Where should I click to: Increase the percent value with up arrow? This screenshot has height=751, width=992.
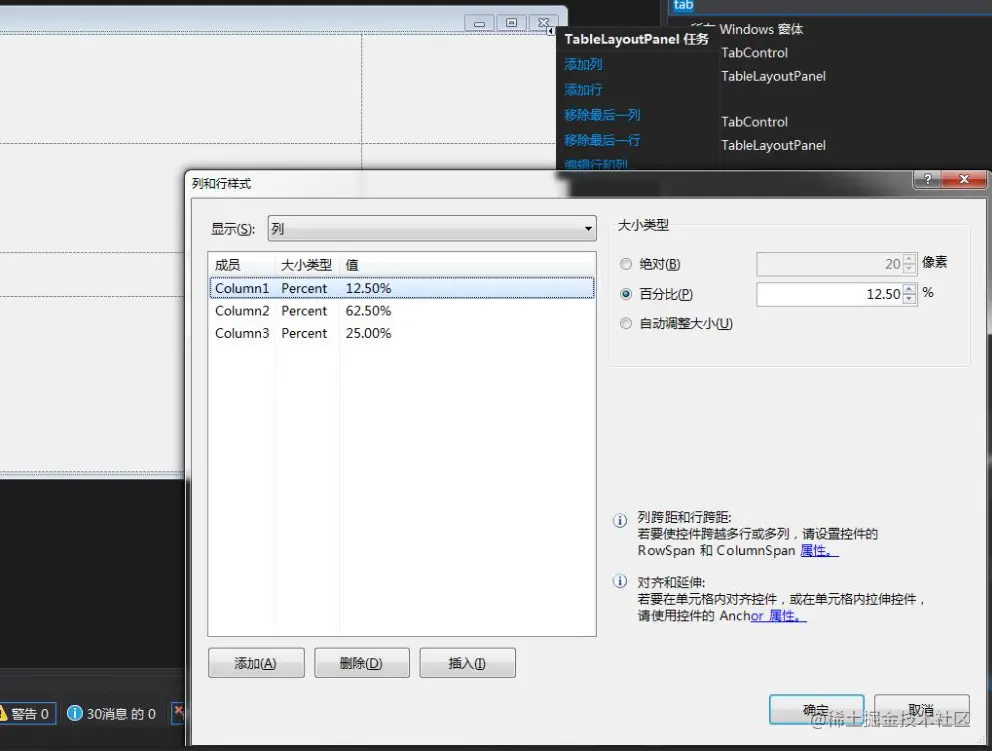(909, 289)
